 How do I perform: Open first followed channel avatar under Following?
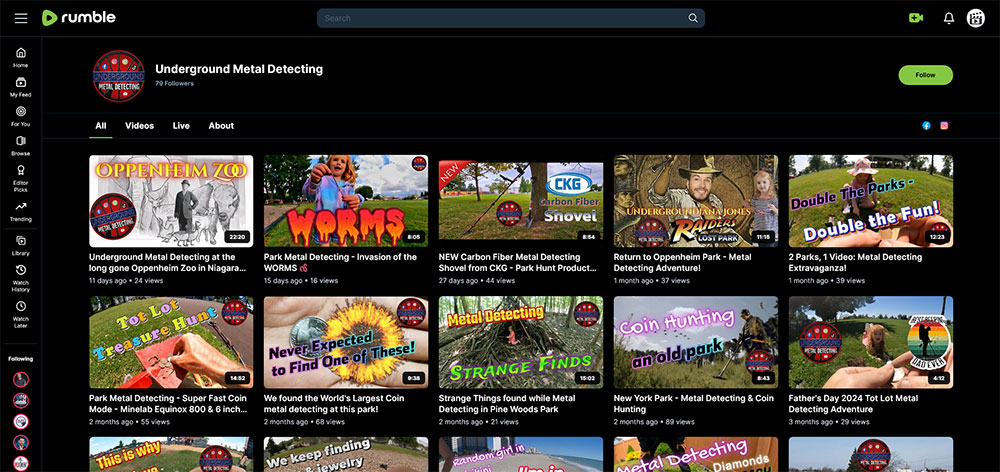coord(21,380)
